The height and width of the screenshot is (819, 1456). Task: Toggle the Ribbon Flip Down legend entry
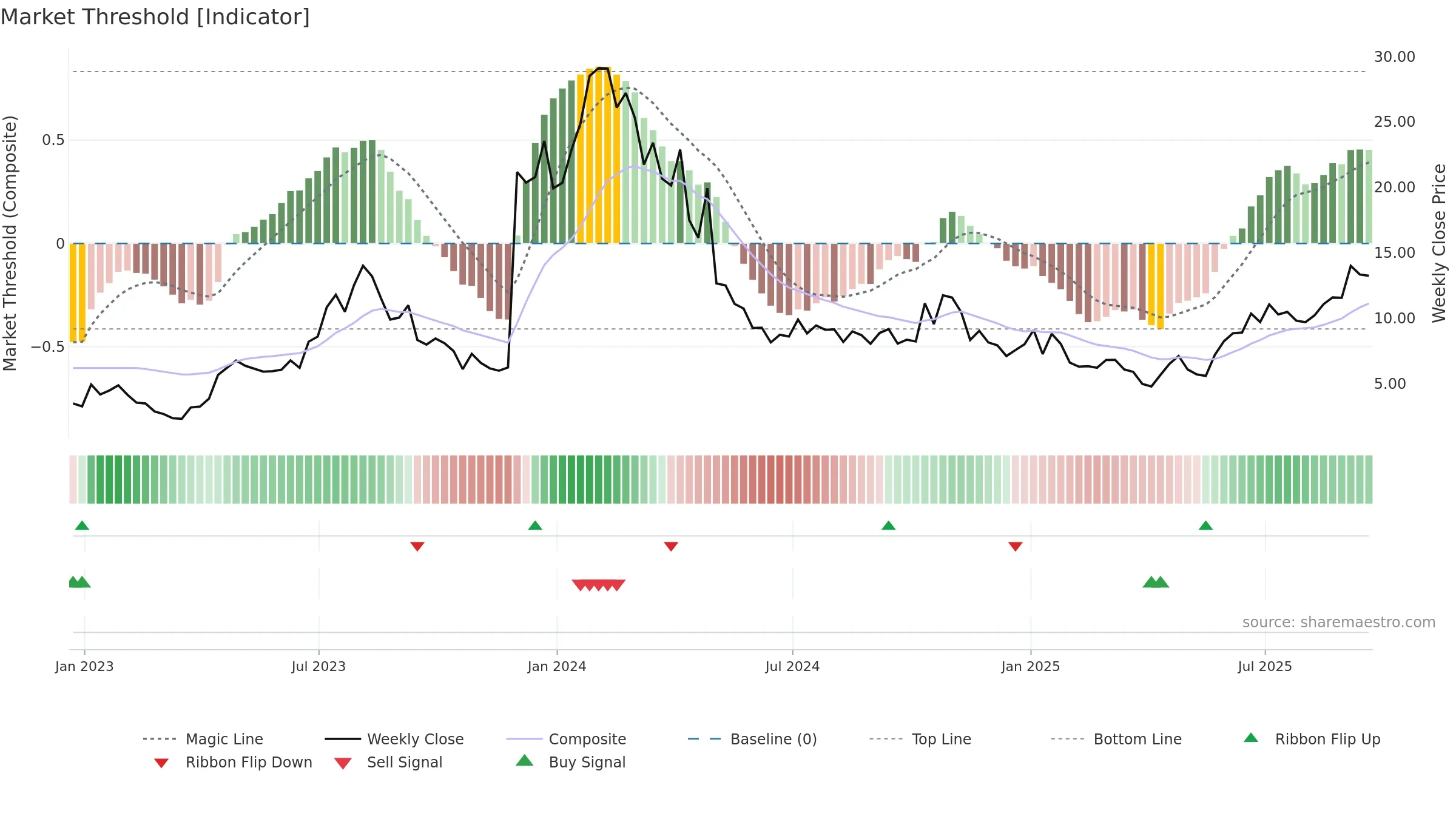(233, 763)
